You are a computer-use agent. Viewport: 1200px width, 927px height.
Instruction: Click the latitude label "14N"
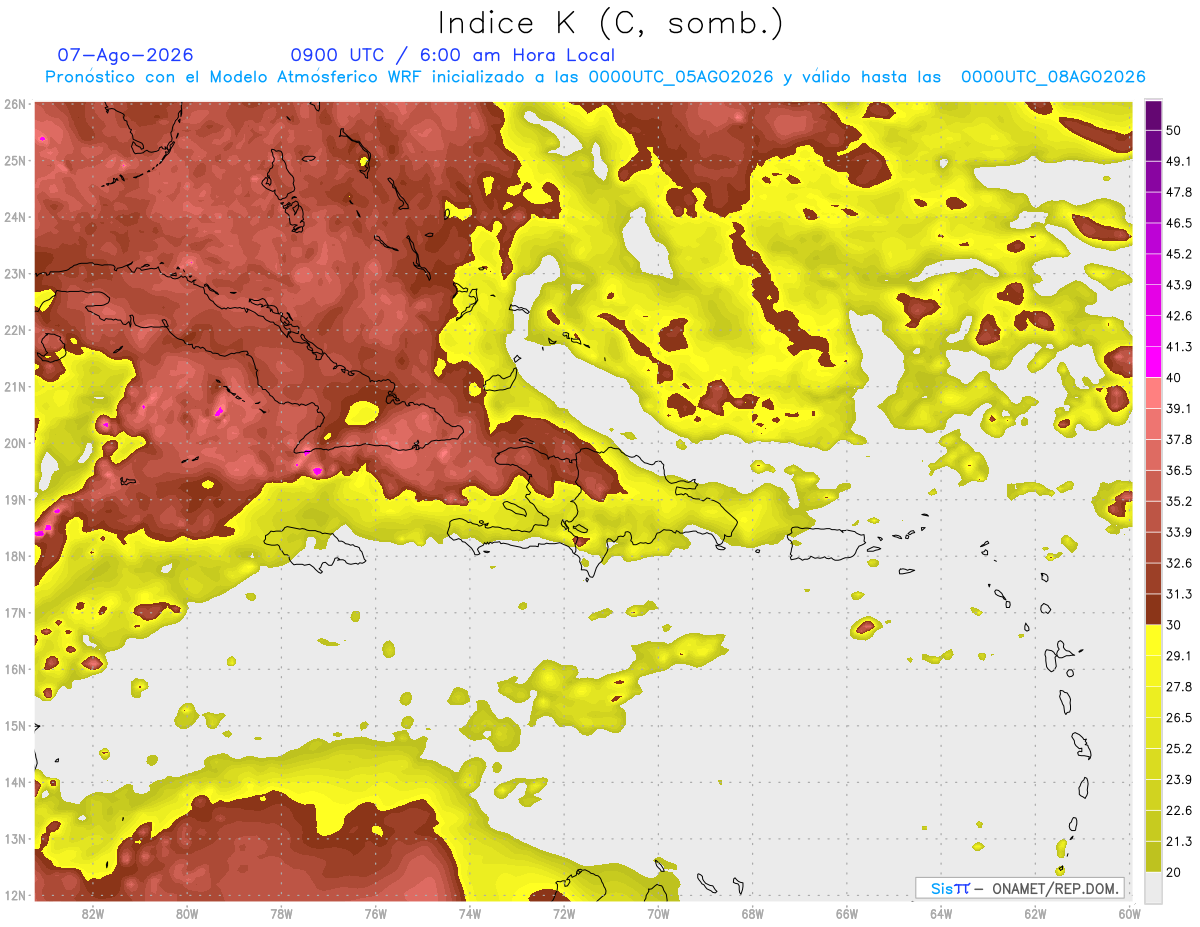pyautogui.click(x=14, y=782)
